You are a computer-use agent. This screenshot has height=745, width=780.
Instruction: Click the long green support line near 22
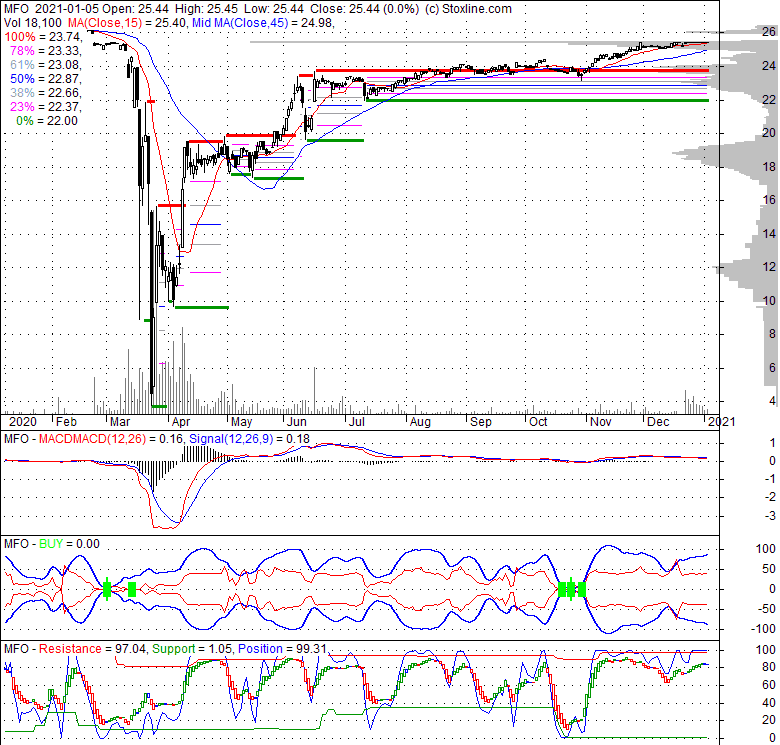click(537, 100)
